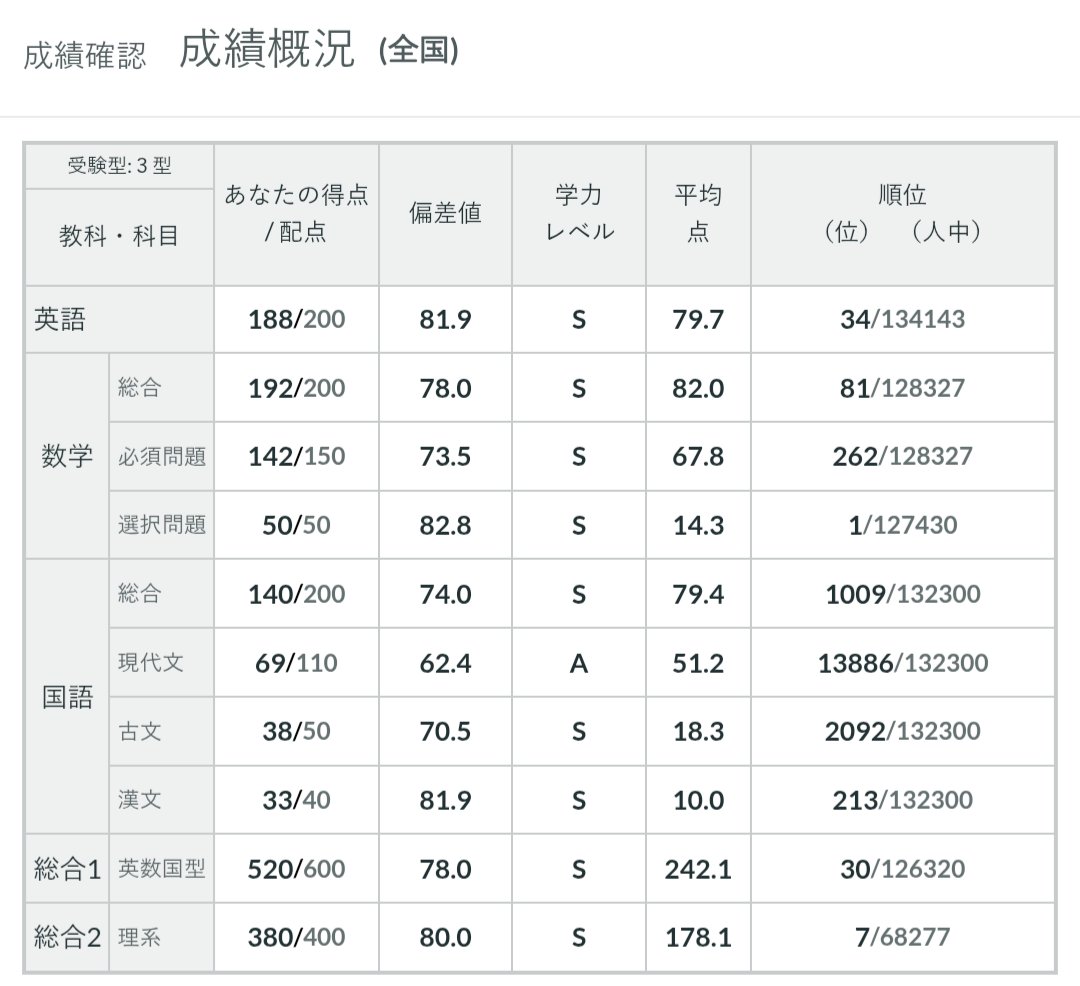Click the deviation value 82.8
Viewport: 1080px width, 986px height.
pos(445,525)
